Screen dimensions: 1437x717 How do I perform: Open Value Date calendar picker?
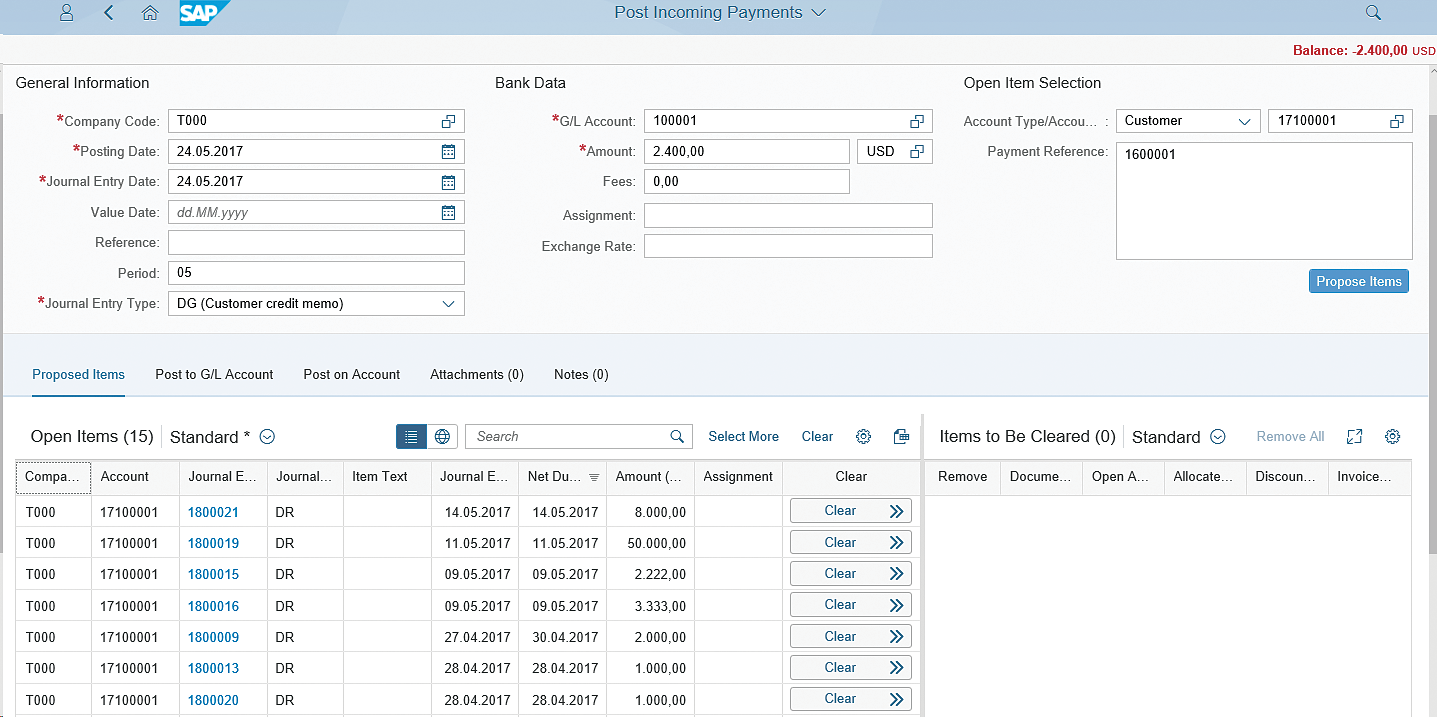pos(448,212)
